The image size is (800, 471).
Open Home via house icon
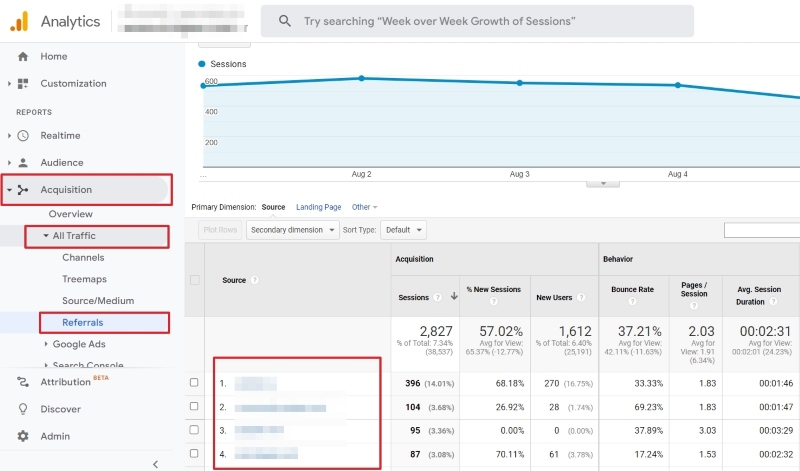[22, 56]
